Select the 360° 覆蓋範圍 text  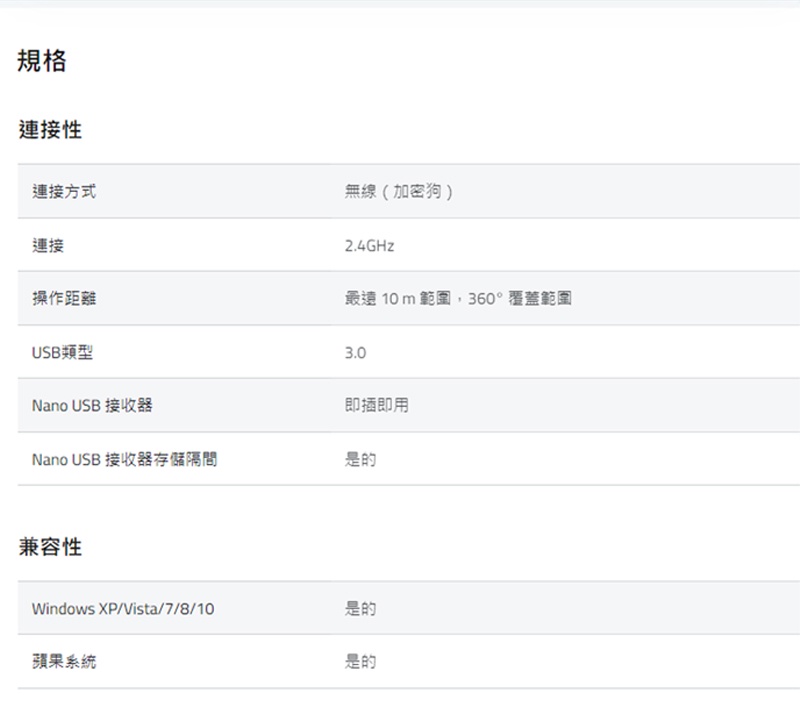click(x=520, y=298)
